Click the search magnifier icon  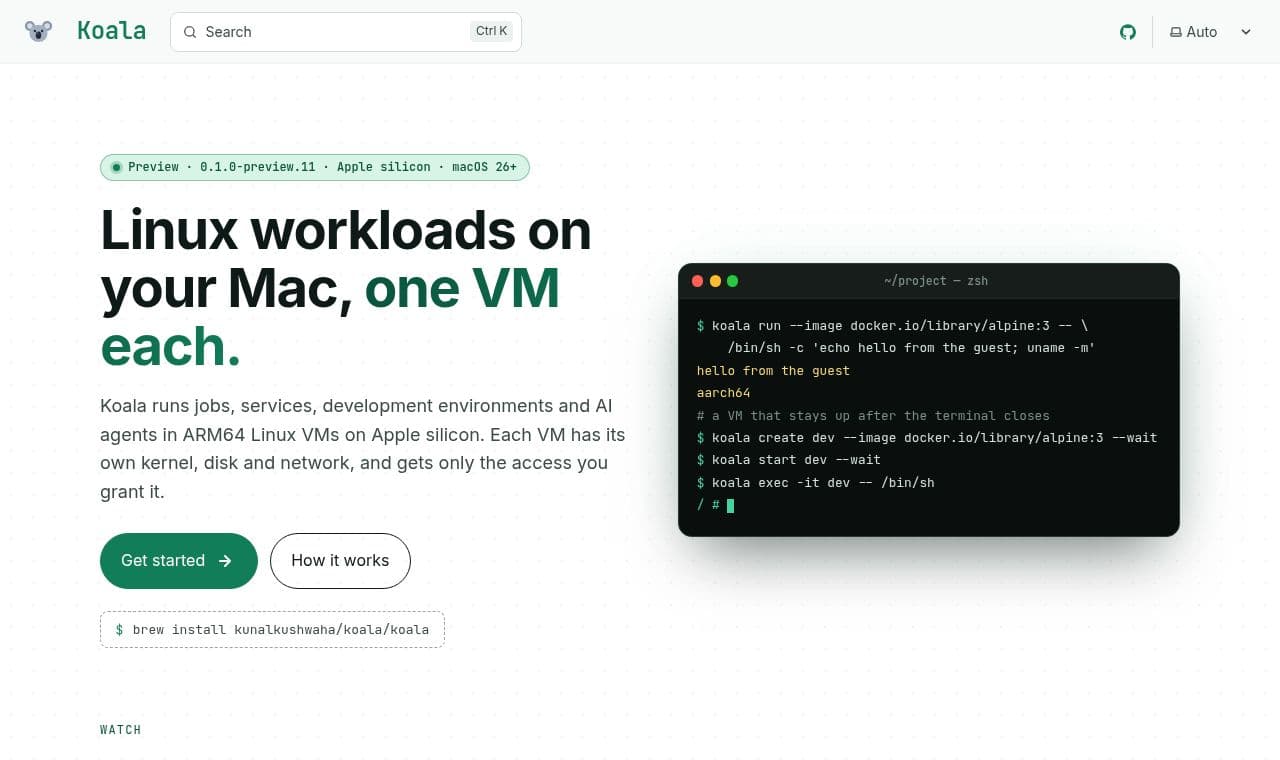190,32
